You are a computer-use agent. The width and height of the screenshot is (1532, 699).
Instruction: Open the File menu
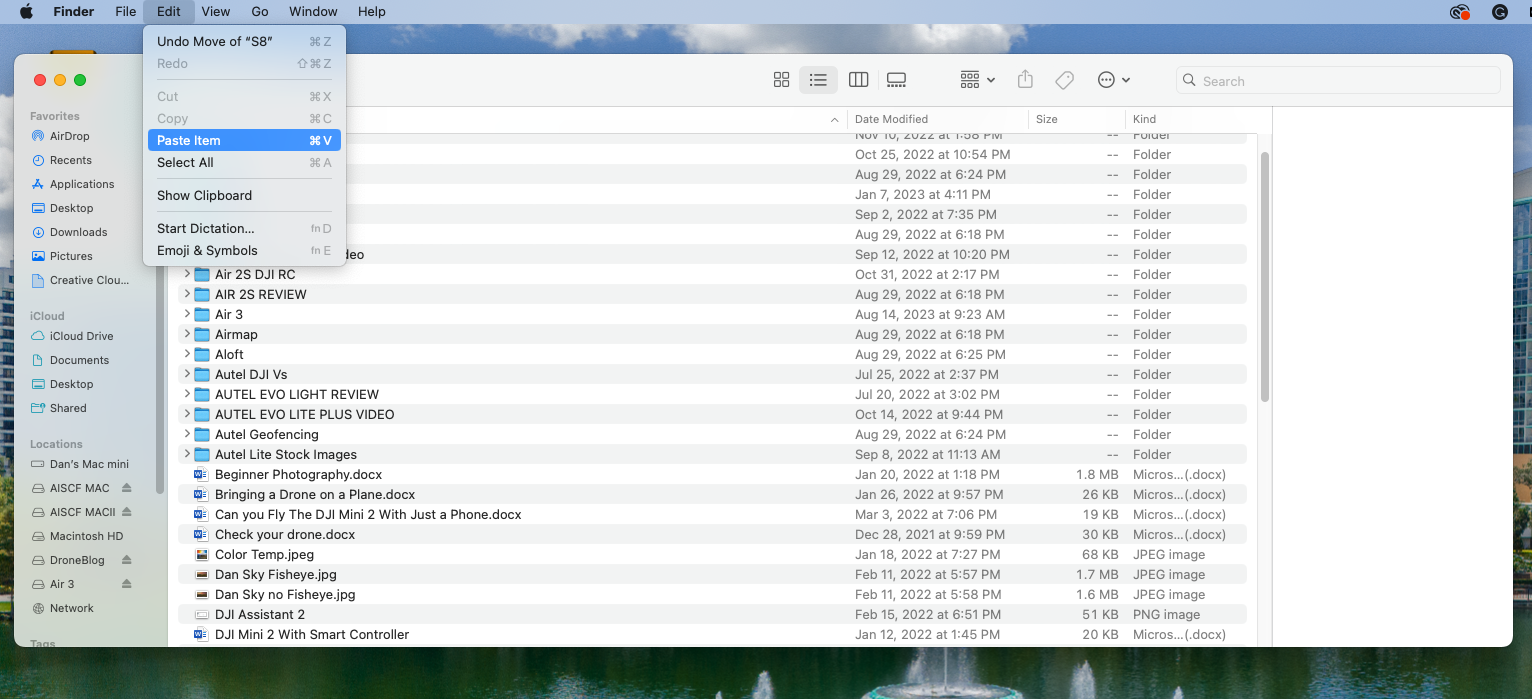pyautogui.click(x=125, y=12)
